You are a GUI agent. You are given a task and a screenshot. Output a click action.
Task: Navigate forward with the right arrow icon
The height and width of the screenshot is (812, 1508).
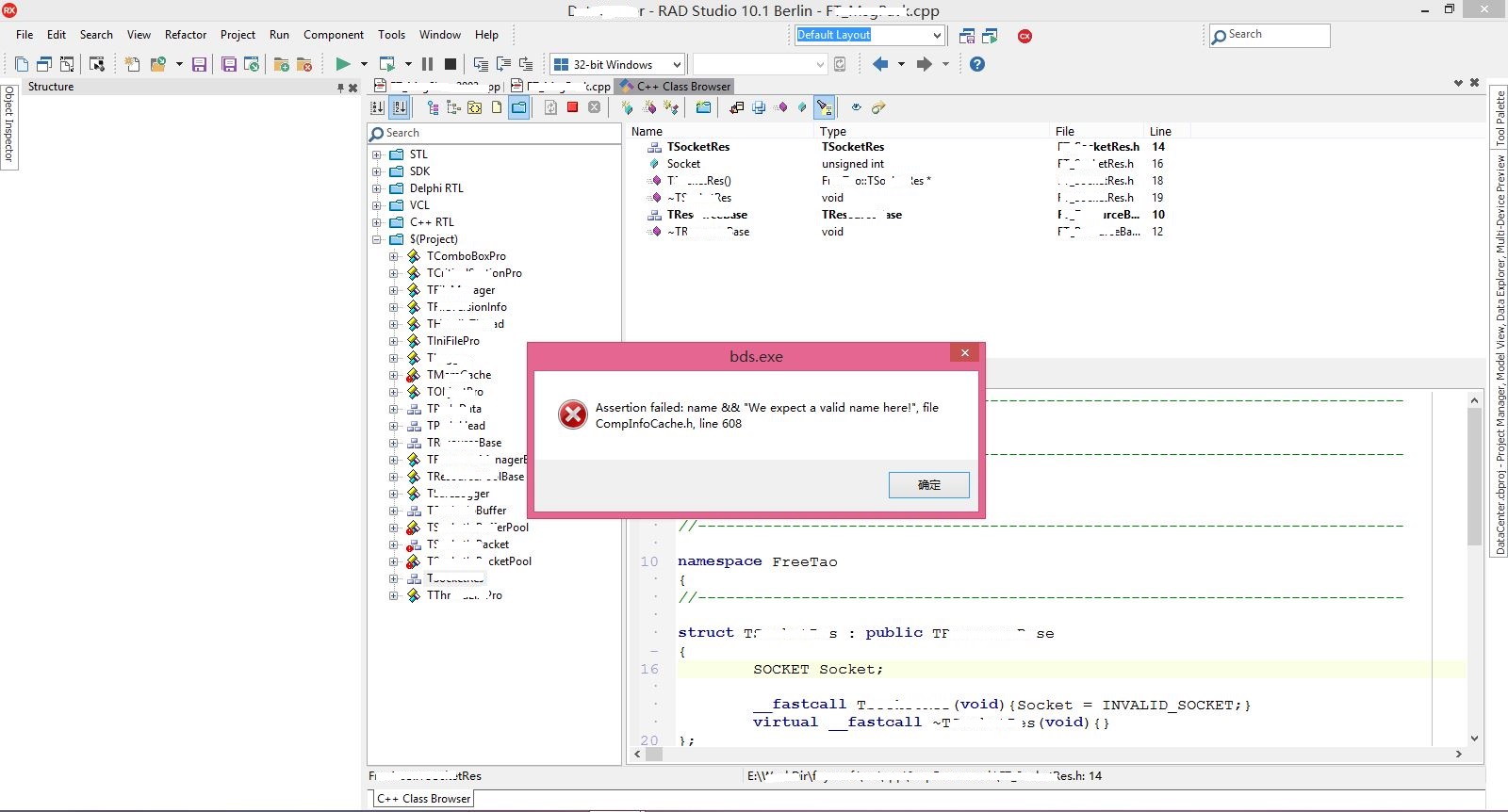[x=925, y=64]
